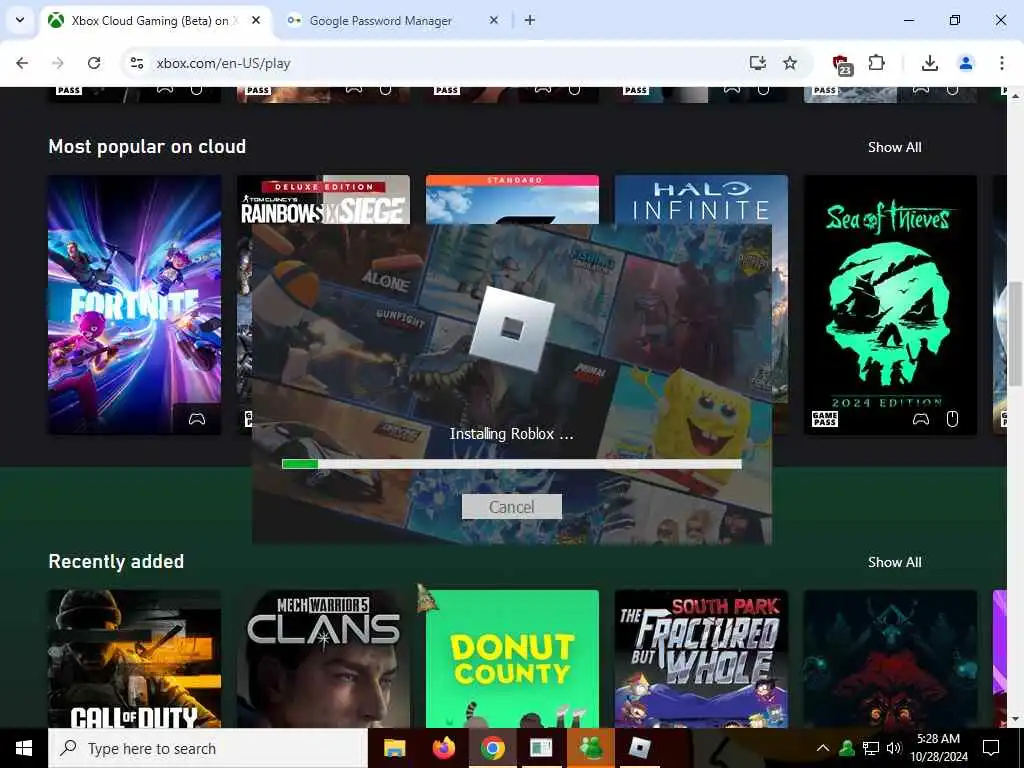
Task: Click the scrollbar down arrow
Action: click(1015, 720)
